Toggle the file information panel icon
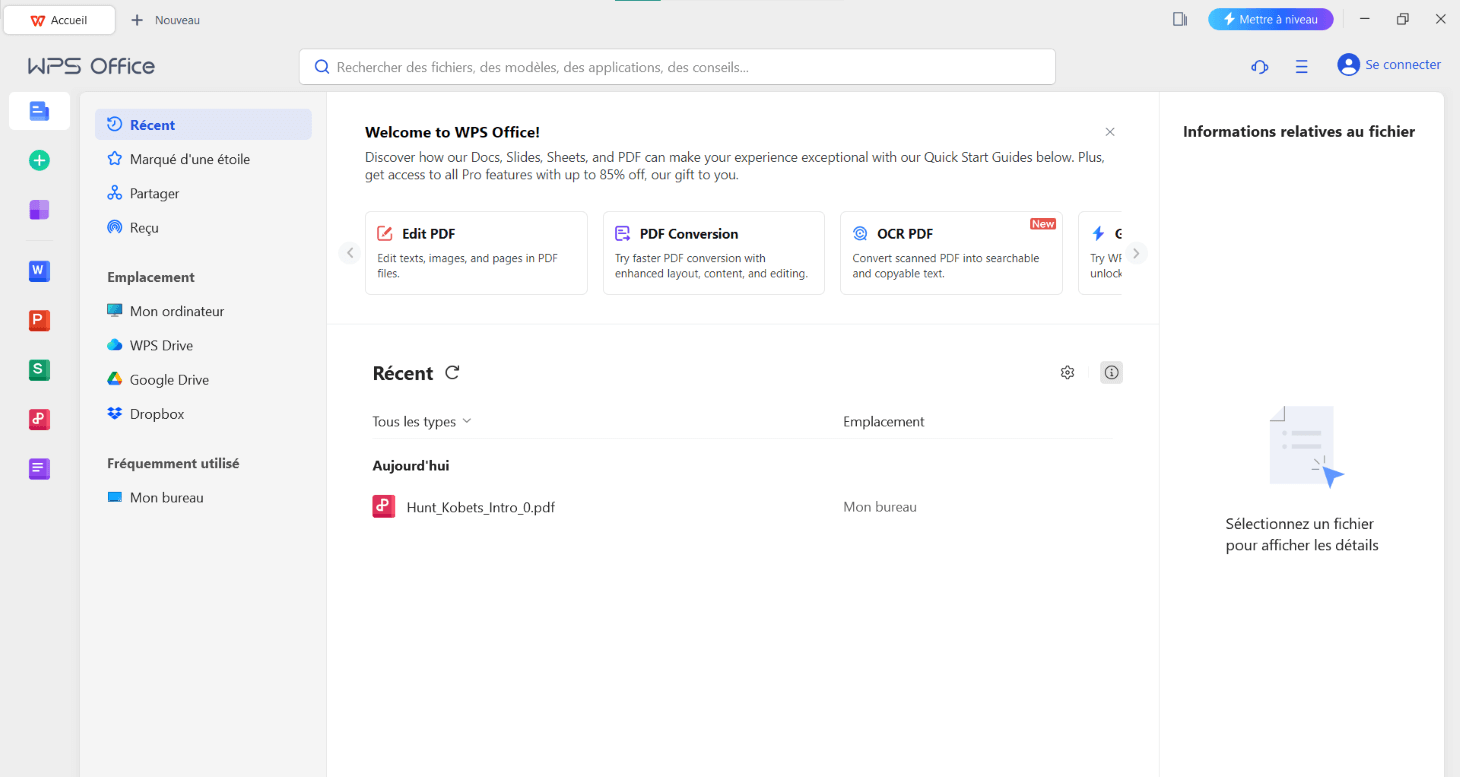 [1111, 373]
